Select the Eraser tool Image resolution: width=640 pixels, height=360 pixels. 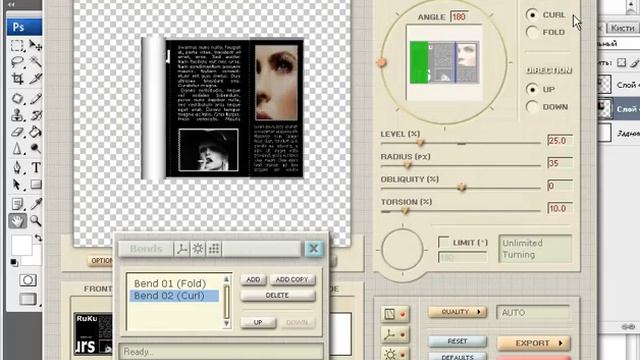[x=17, y=132]
